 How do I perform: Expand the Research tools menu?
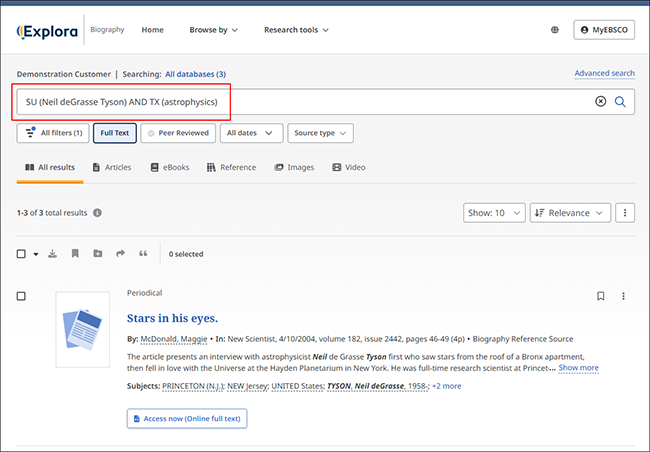coord(296,30)
